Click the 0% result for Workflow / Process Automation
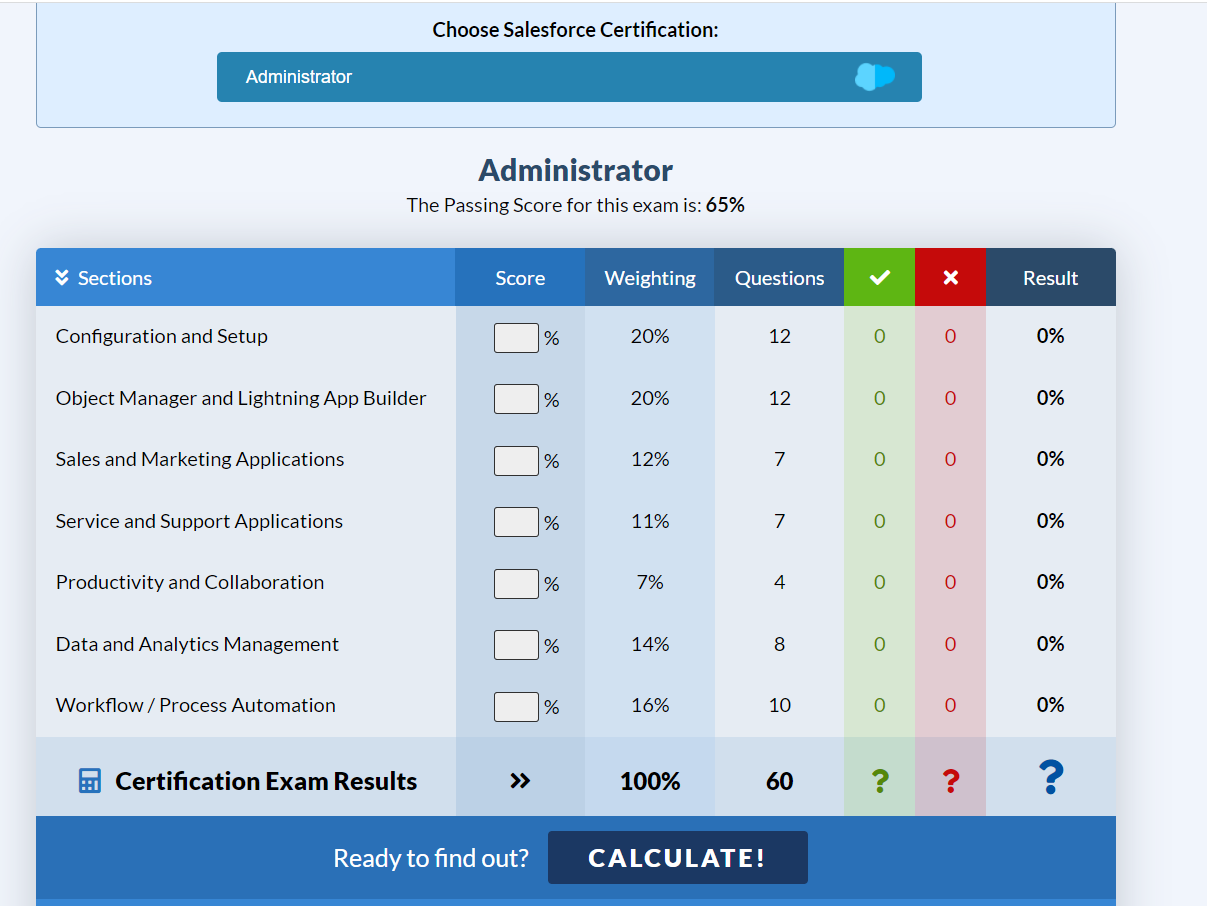This screenshot has width=1207, height=906. pyautogui.click(x=1051, y=705)
